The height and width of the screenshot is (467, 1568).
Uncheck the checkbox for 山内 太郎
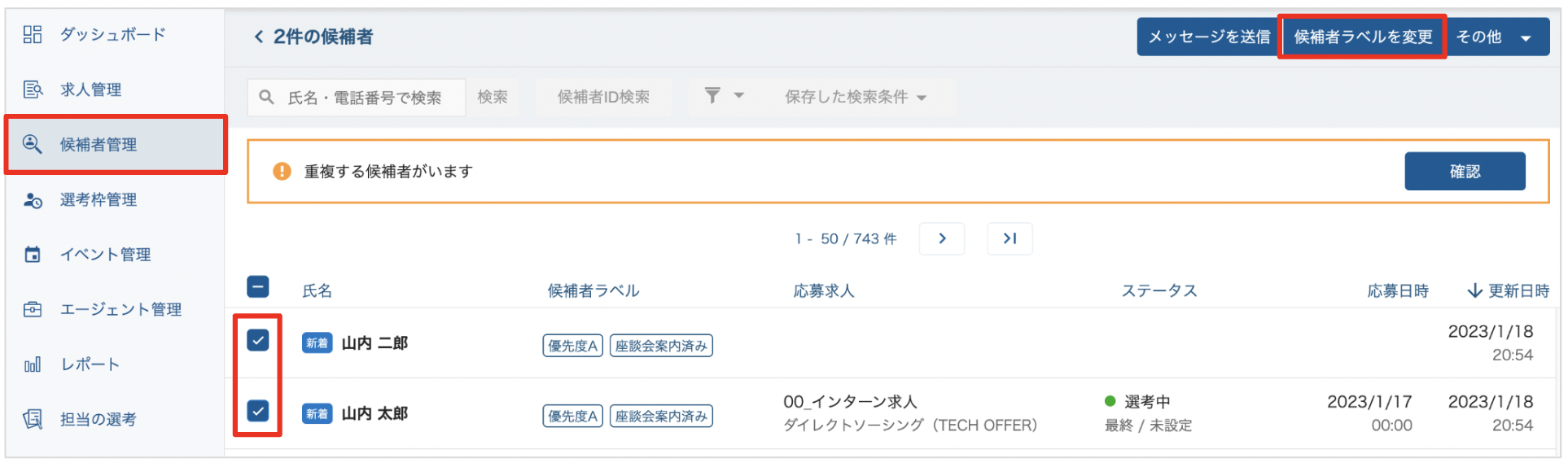(258, 411)
